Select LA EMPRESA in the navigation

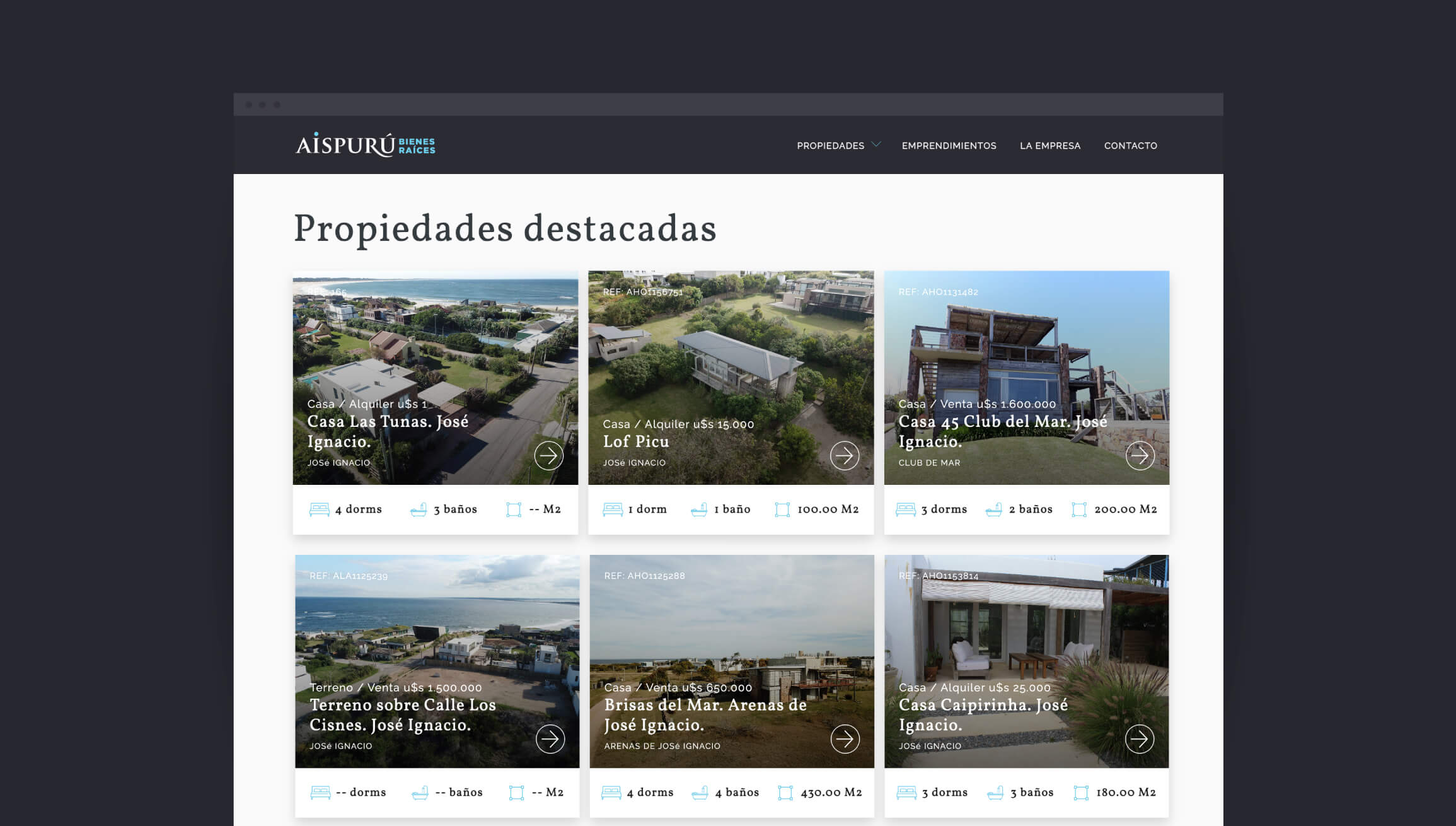pos(1050,146)
